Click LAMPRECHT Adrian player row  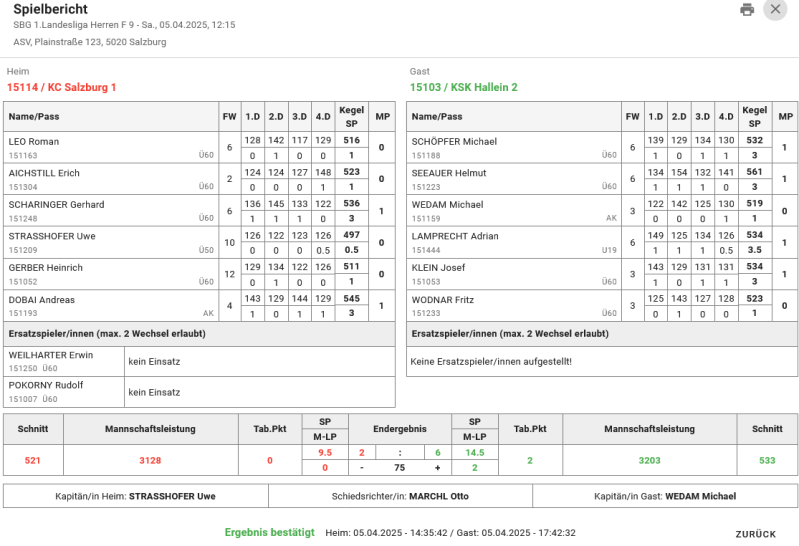point(602,243)
